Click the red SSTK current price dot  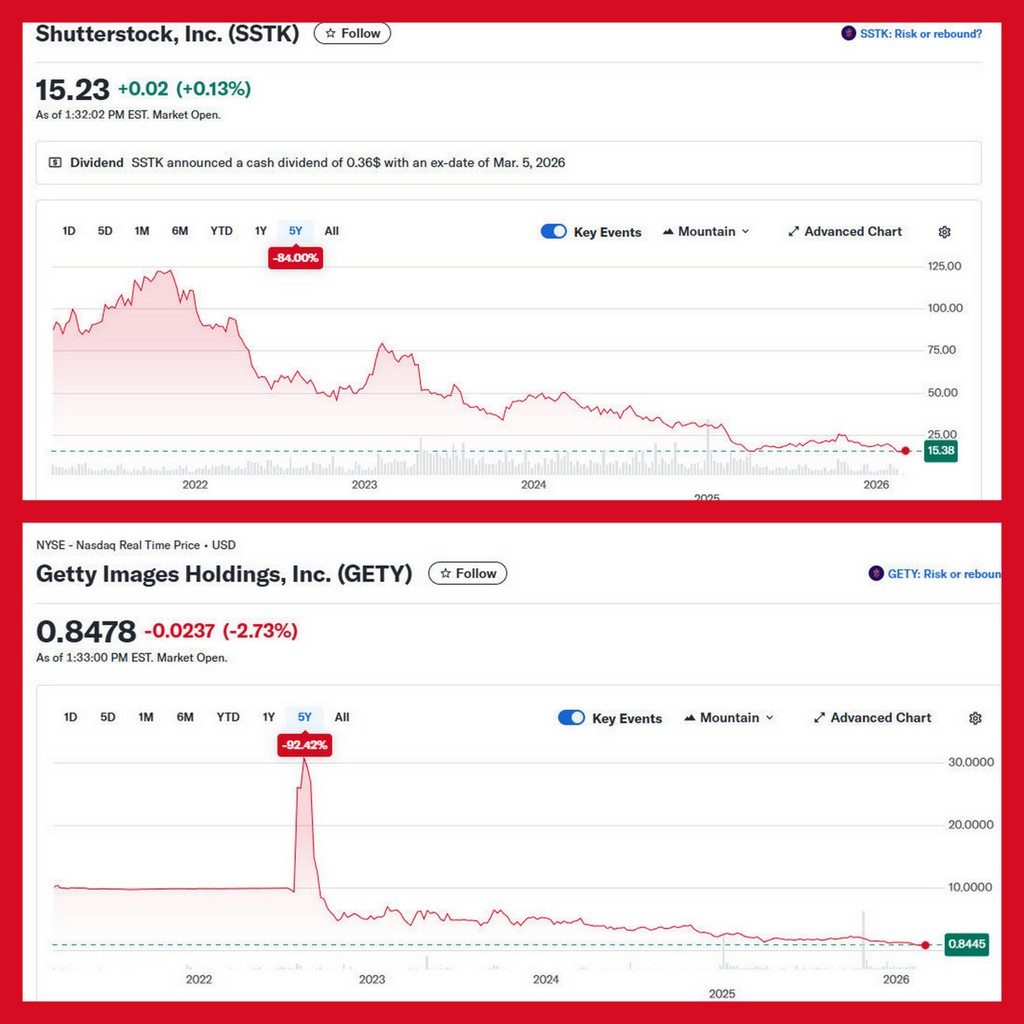tap(905, 451)
